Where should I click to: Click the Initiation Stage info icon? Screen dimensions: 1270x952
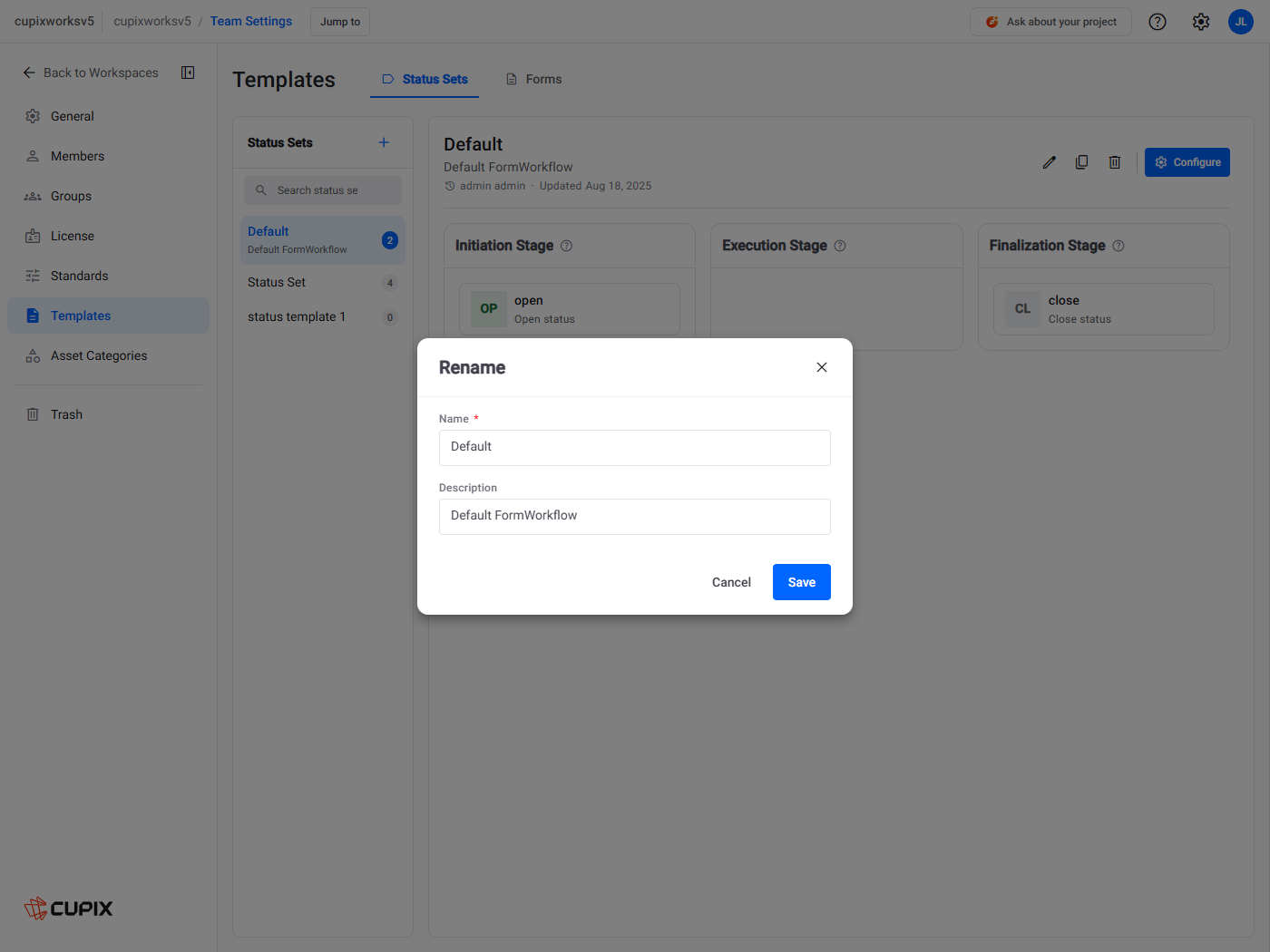click(566, 246)
